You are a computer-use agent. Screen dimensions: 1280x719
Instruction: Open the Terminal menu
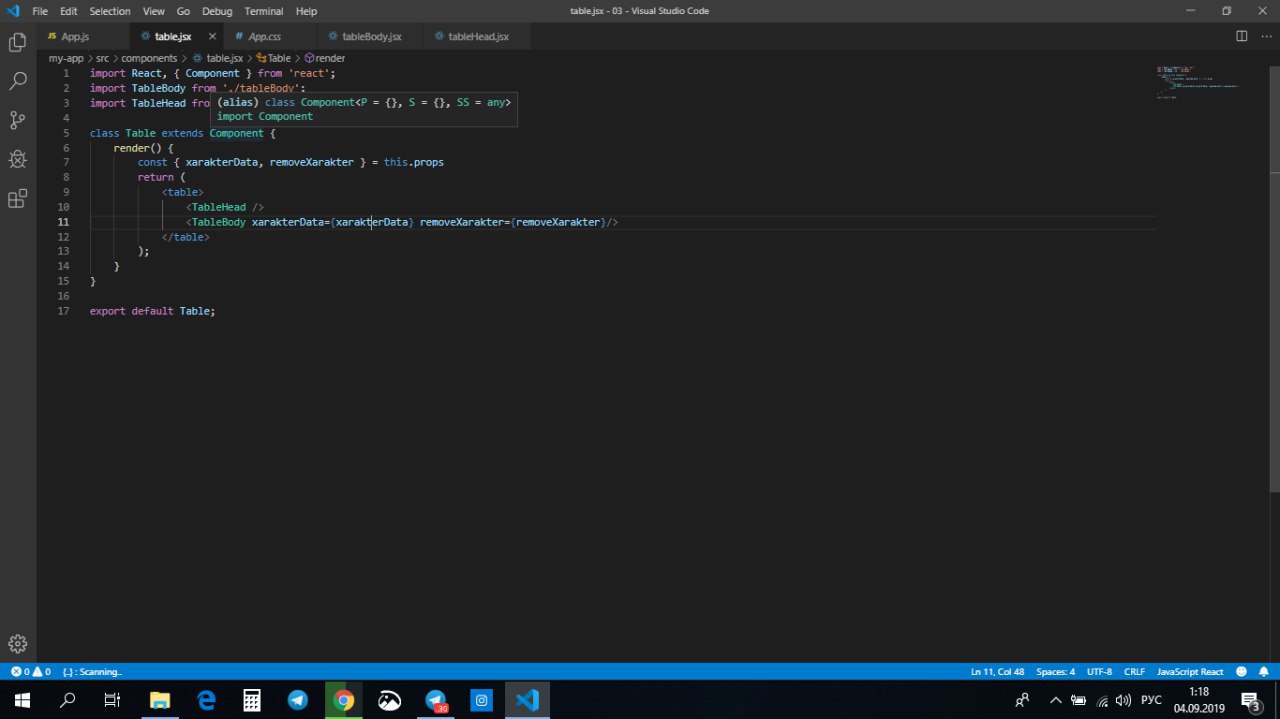(263, 11)
